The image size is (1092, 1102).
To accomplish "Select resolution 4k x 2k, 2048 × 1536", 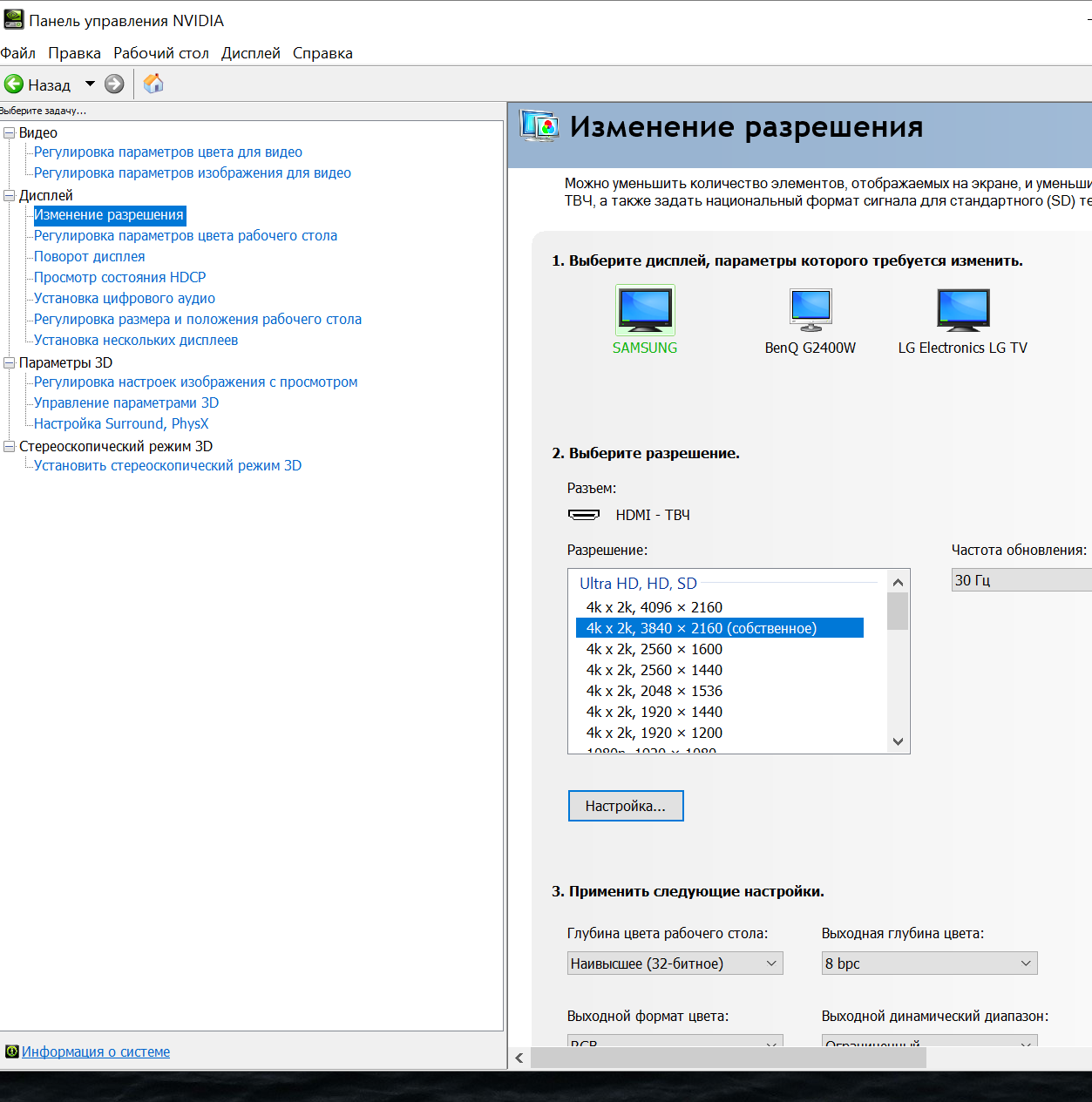I will click(655, 691).
